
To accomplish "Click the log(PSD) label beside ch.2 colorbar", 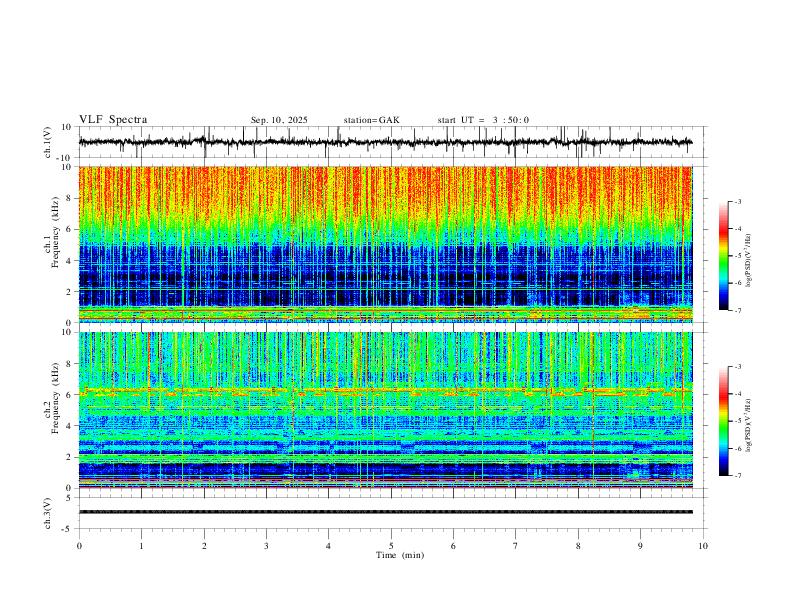I will pyautogui.click(x=748, y=426).
